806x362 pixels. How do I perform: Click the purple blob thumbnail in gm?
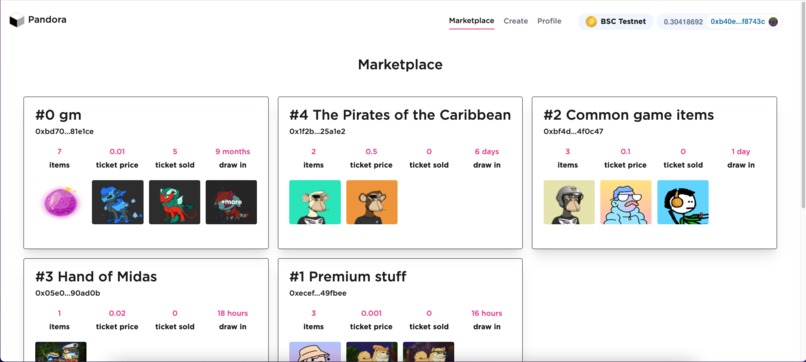(61, 202)
